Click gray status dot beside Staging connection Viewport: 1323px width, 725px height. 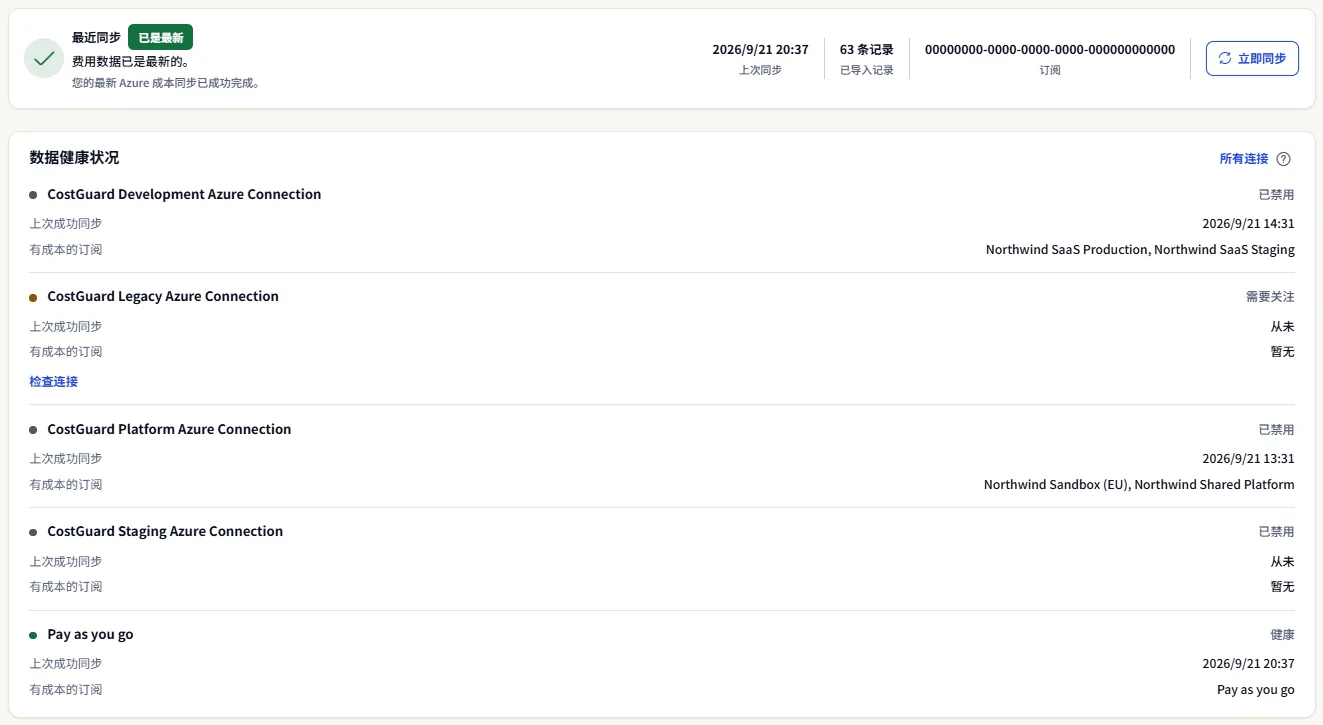click(33, 532)
